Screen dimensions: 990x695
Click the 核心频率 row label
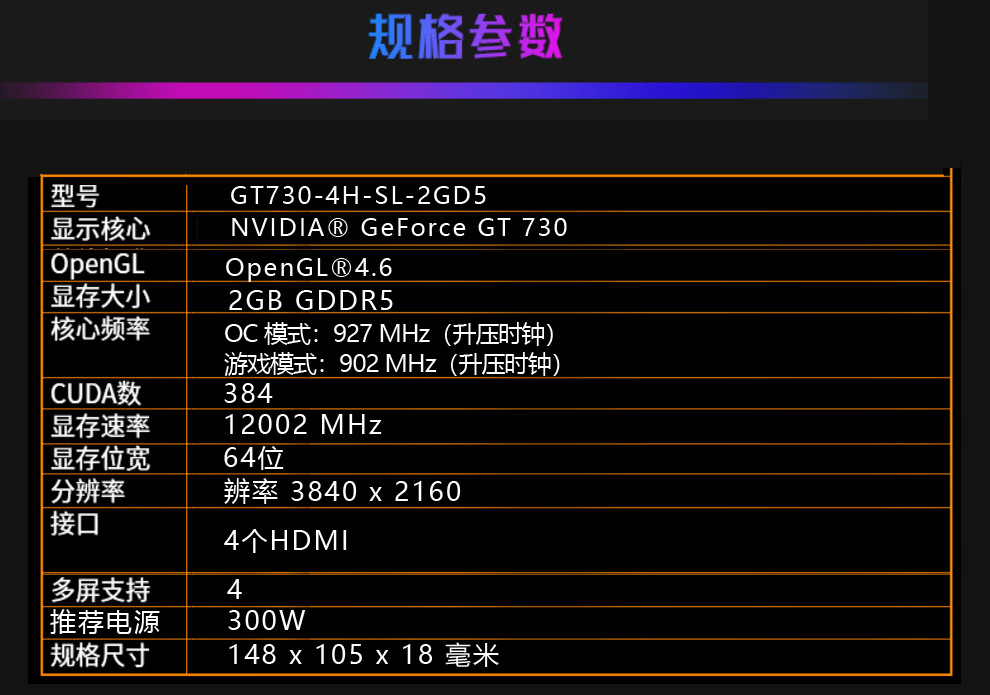[100, 329]
